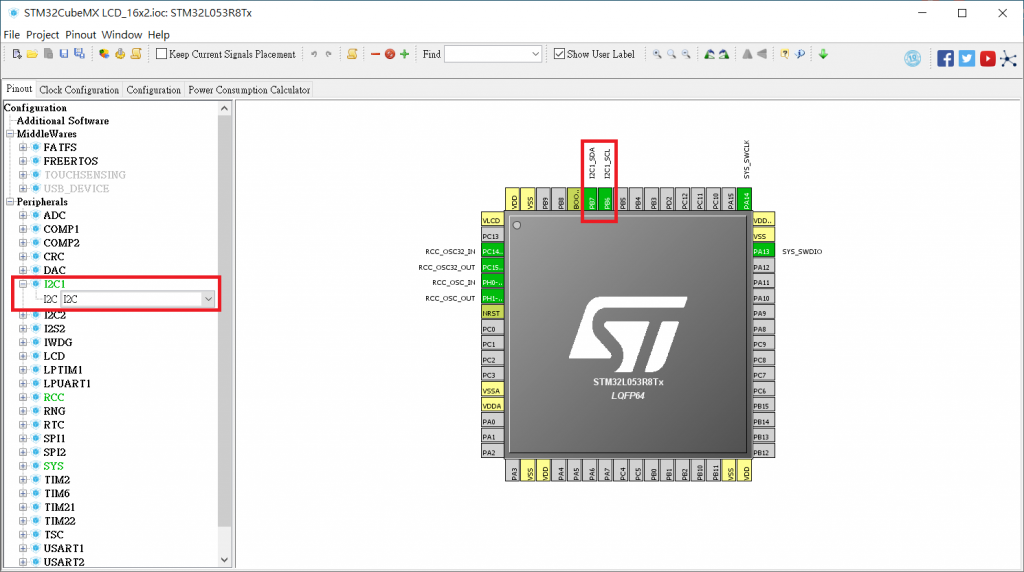Switch to the Configuration tab
The width and height of the screenshot is (1024, 572).
[153, 90]
